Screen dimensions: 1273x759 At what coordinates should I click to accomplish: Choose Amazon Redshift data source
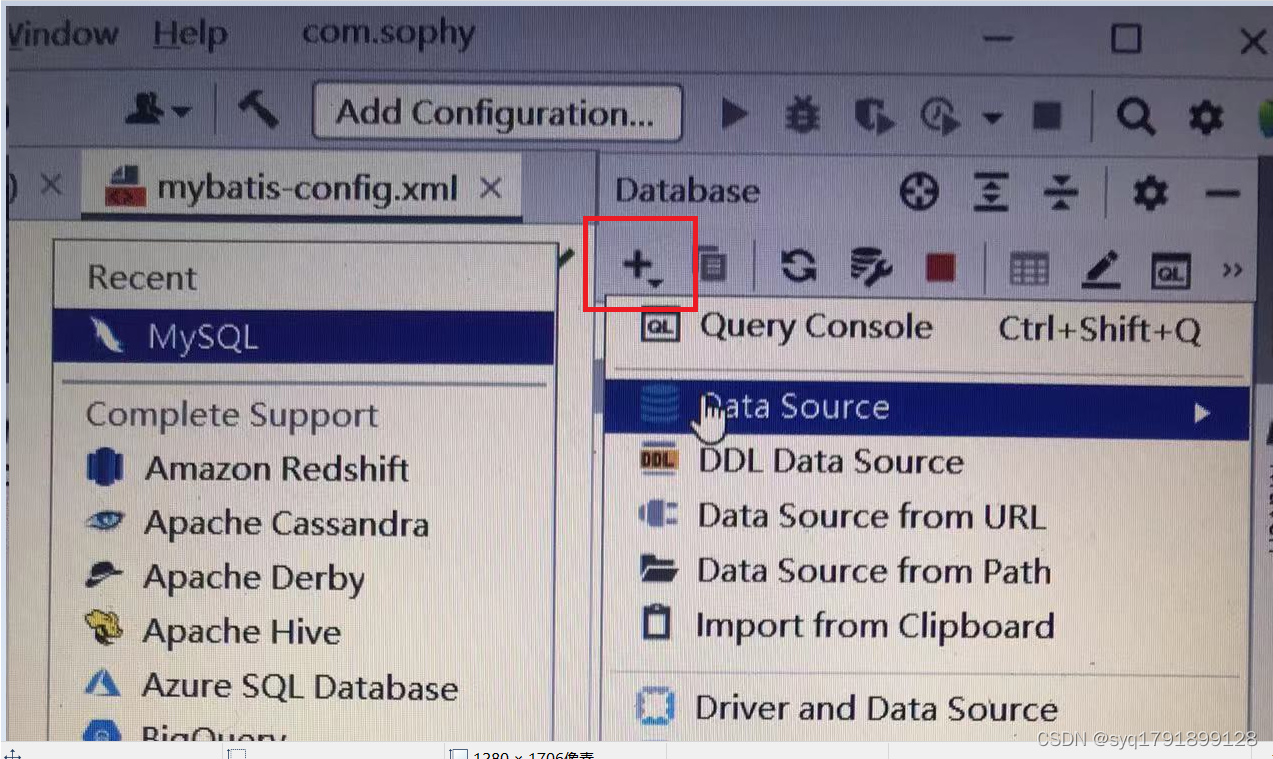coord(304,468)
